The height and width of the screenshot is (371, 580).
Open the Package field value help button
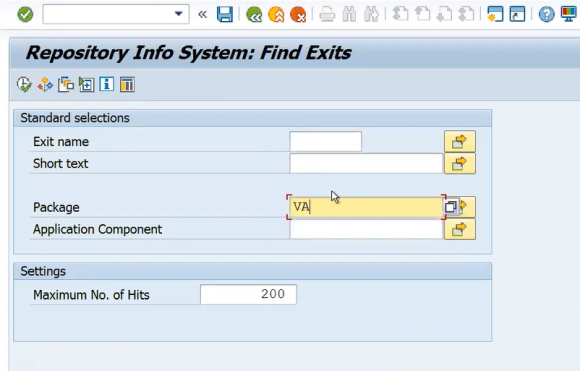tap(451, 207)
